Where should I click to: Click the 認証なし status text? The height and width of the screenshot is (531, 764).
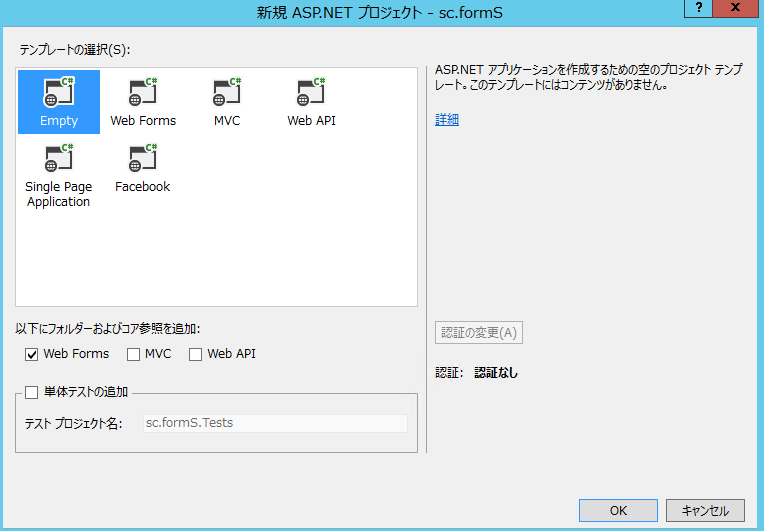tap(496, 373)
